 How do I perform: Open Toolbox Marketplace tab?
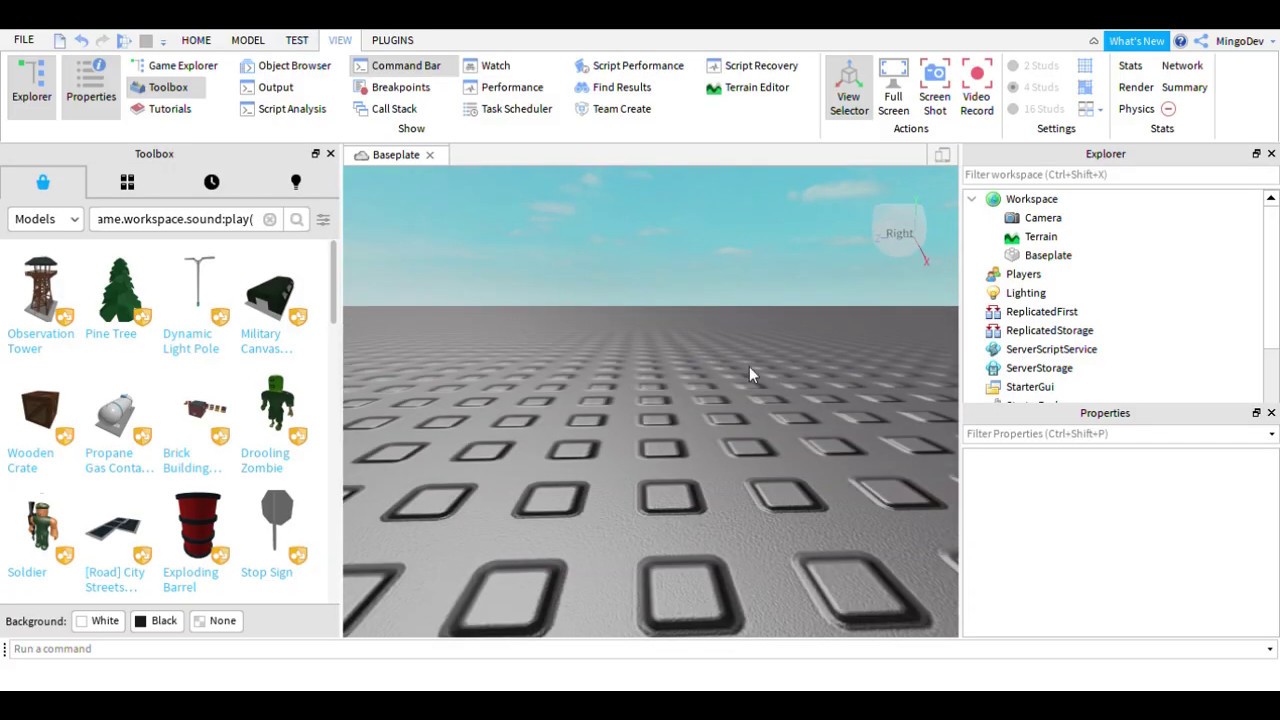point(43,182)
